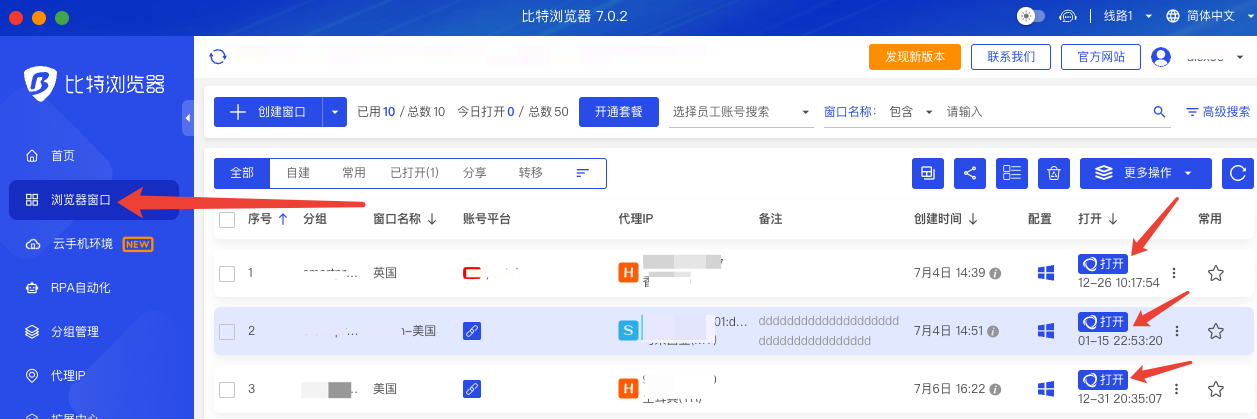Click the blue link platform icon in row 2

click(x=472, y=331)
